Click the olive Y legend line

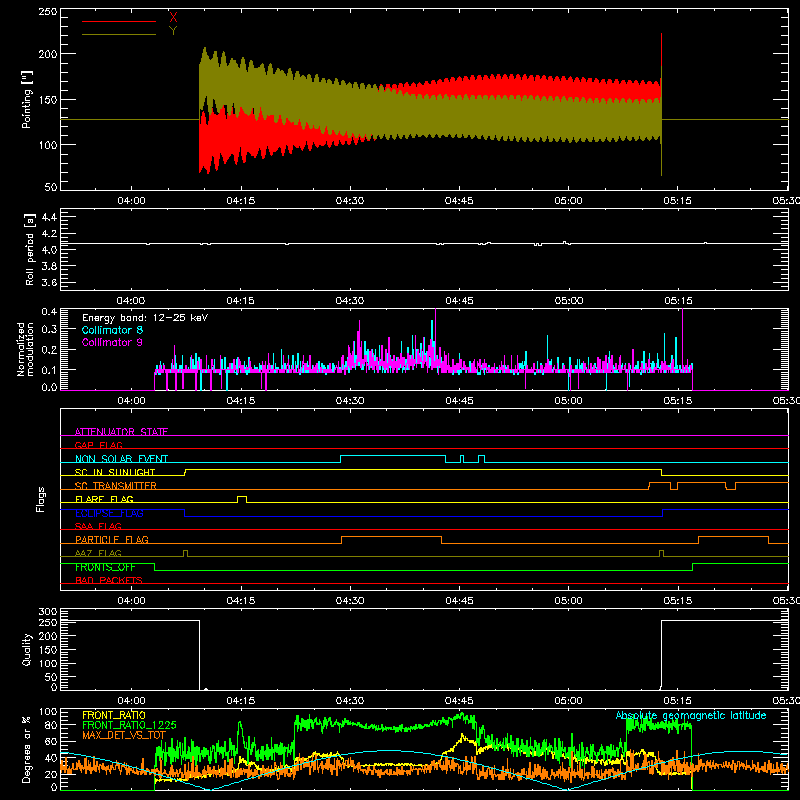tap(119, 35)
